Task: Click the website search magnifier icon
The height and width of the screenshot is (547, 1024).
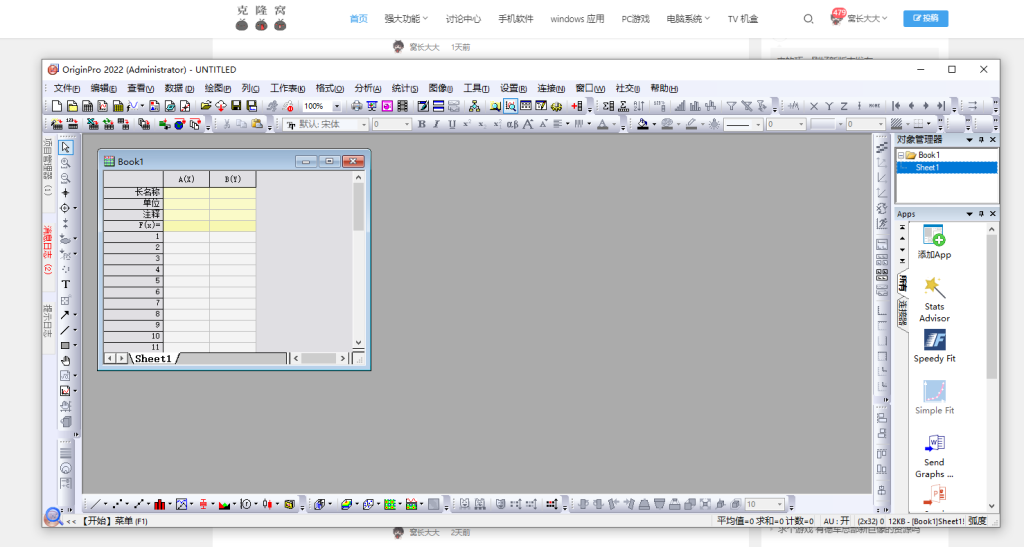Action: coord(808,19)
